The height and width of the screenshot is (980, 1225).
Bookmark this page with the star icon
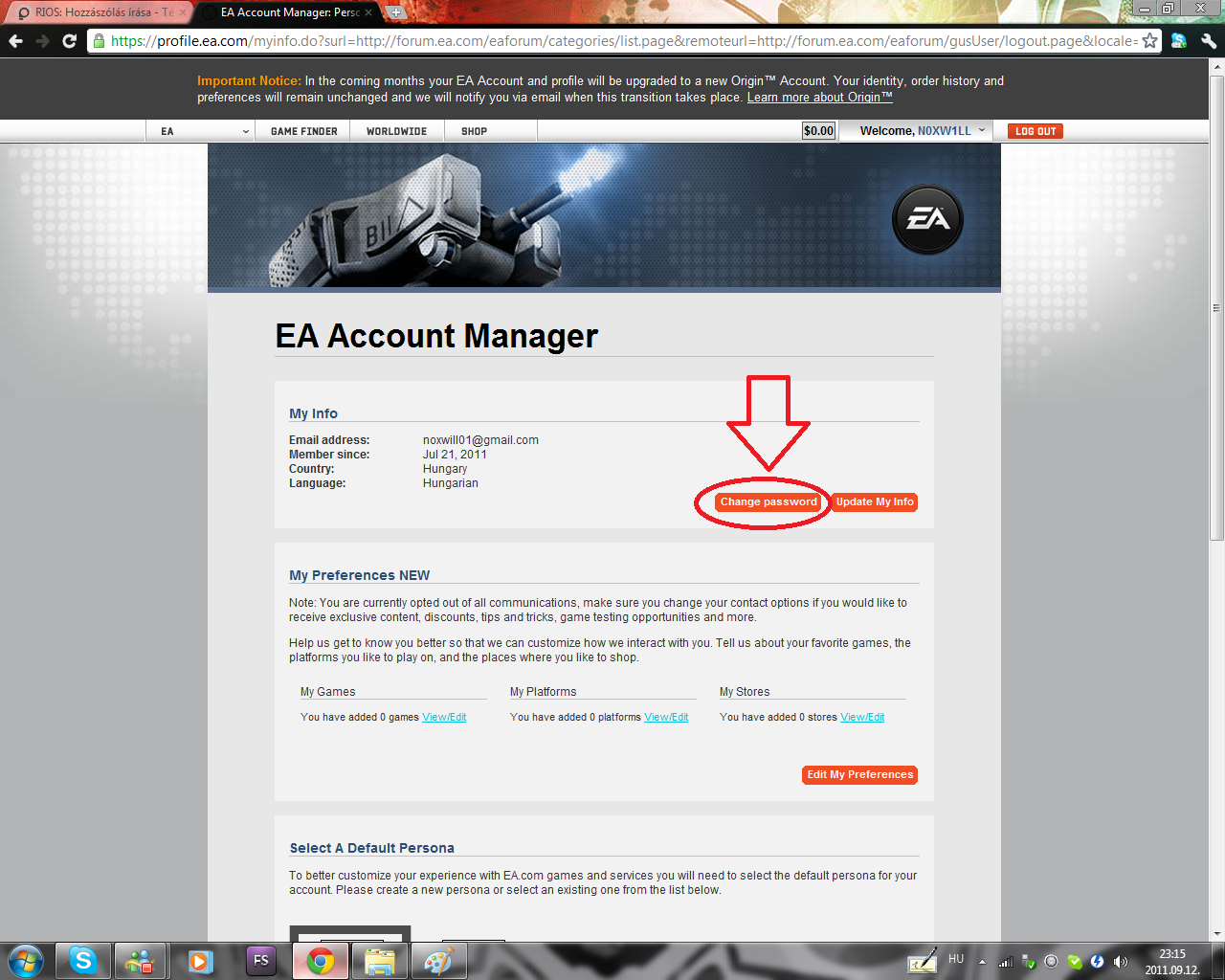point(1149,41)
